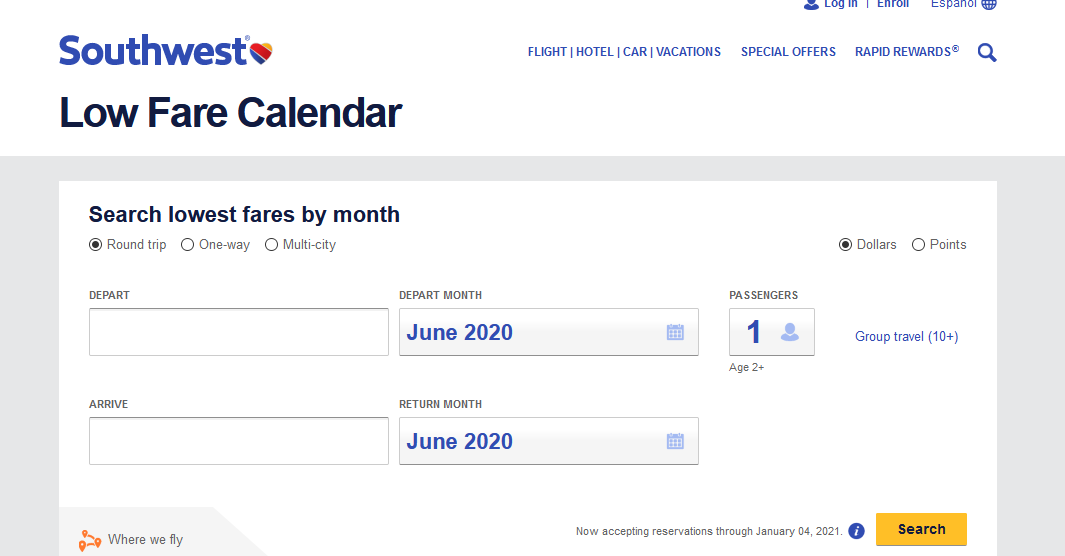Open the Passengers count selector

pyautogui.click(x=772, y=332)
